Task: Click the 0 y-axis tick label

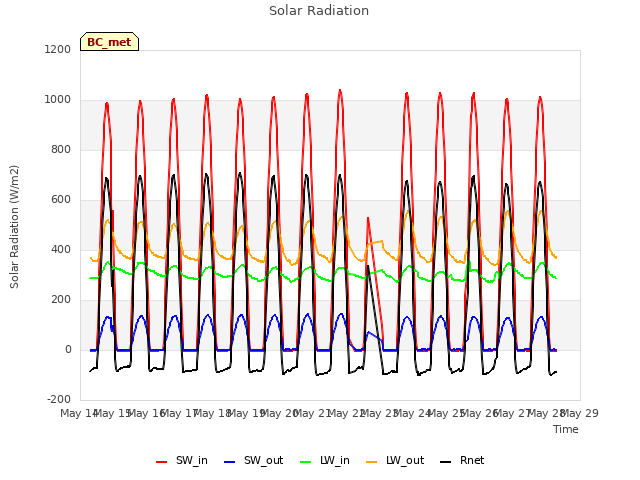Action: pyautogui.click(x=68, y=349)
